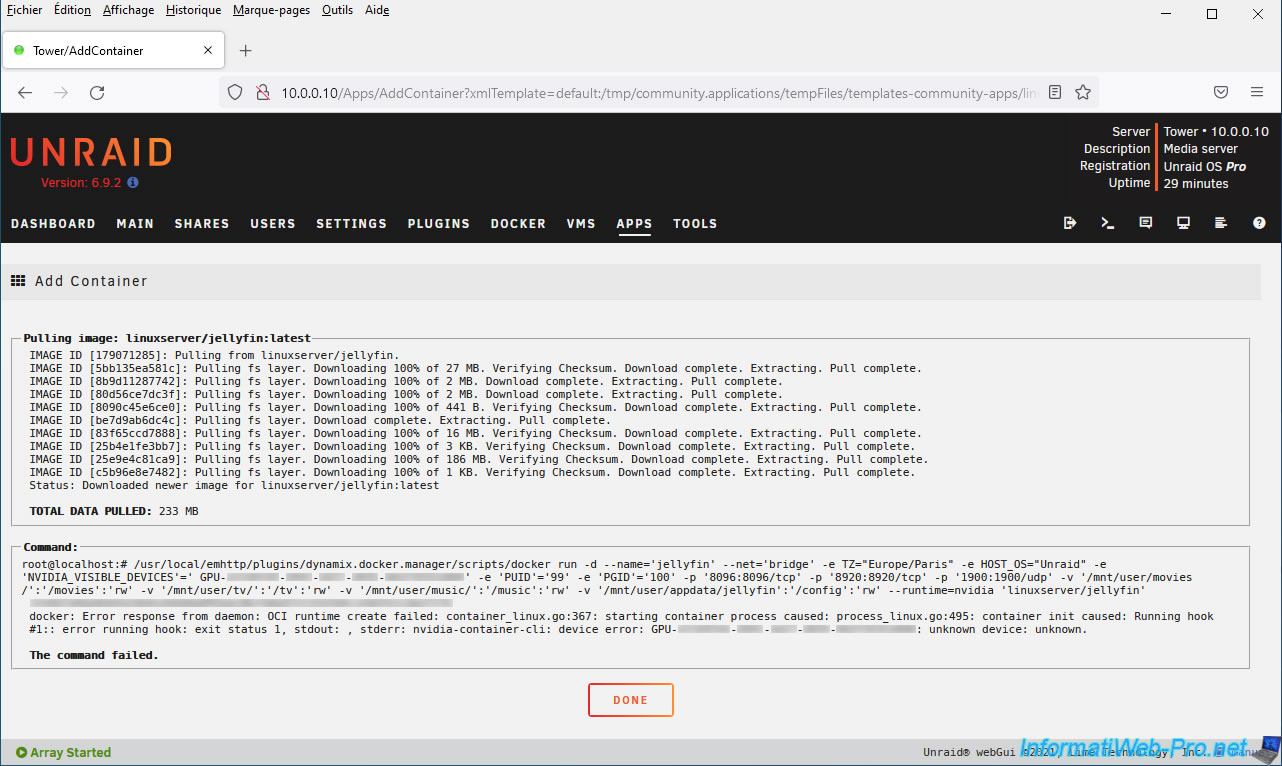Open the system log icon
This screenshot has width=1282, height=766.
click(1221, 223)
